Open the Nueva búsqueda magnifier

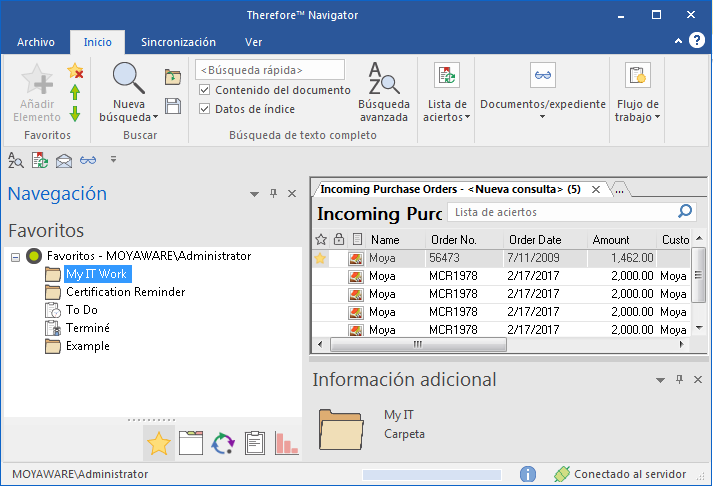click(129, 78)
